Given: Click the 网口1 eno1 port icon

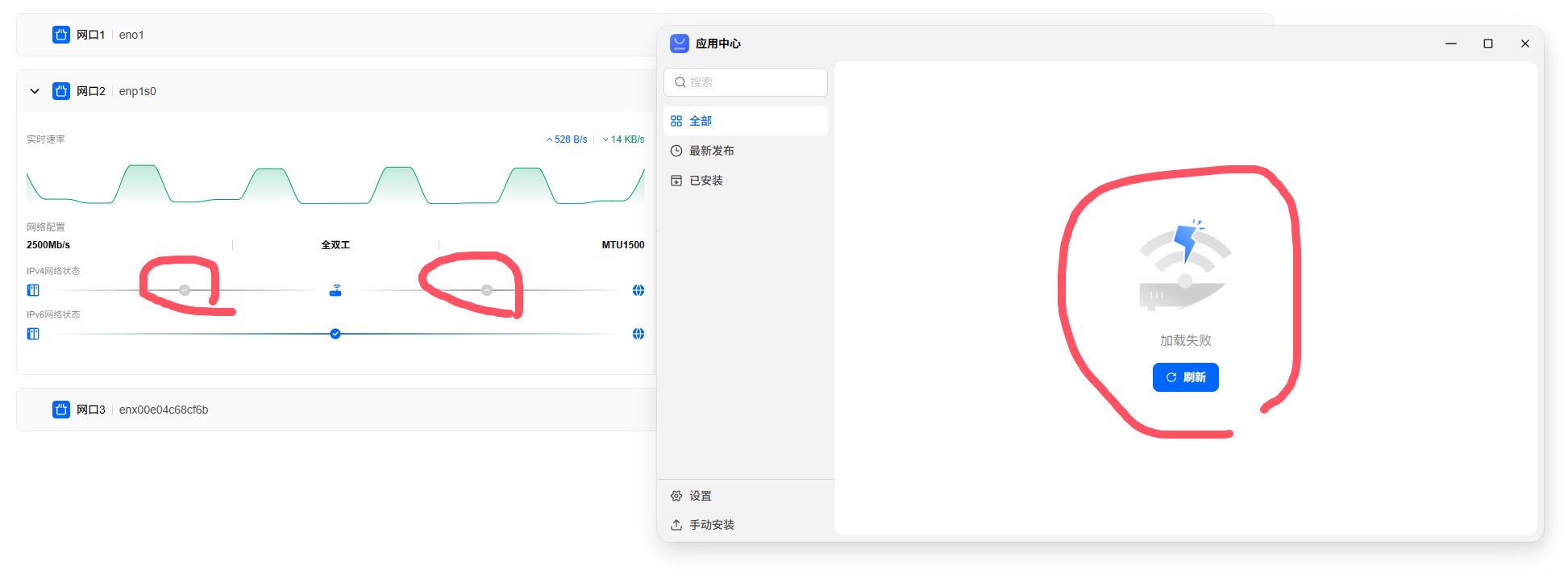Looking at the screenshot, I should (61, 35).
